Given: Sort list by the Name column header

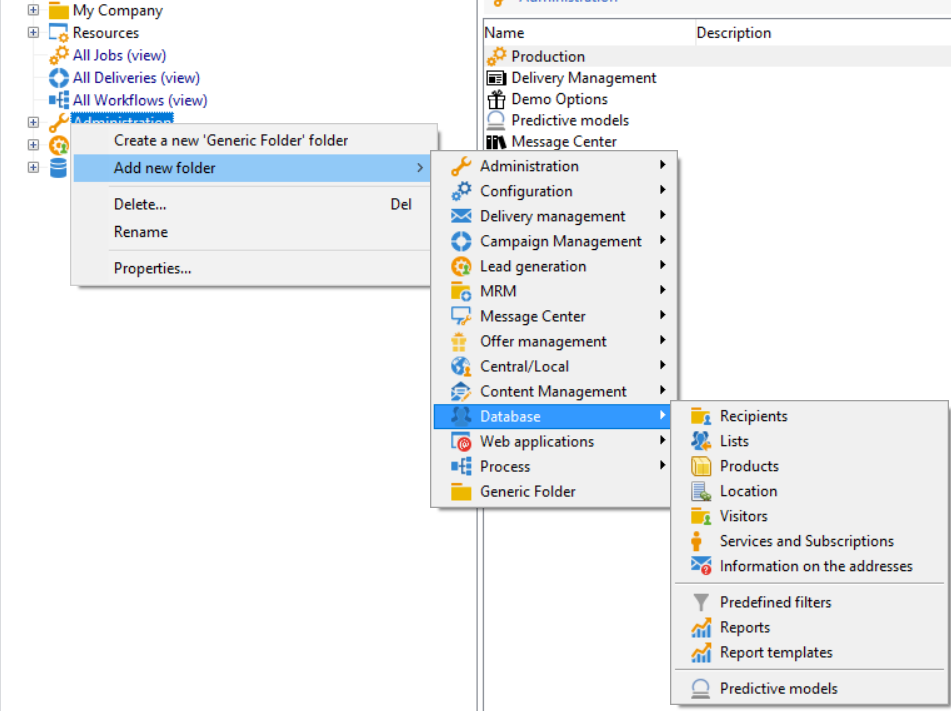Looking at the screenshot, I should [x=505, y=33].
